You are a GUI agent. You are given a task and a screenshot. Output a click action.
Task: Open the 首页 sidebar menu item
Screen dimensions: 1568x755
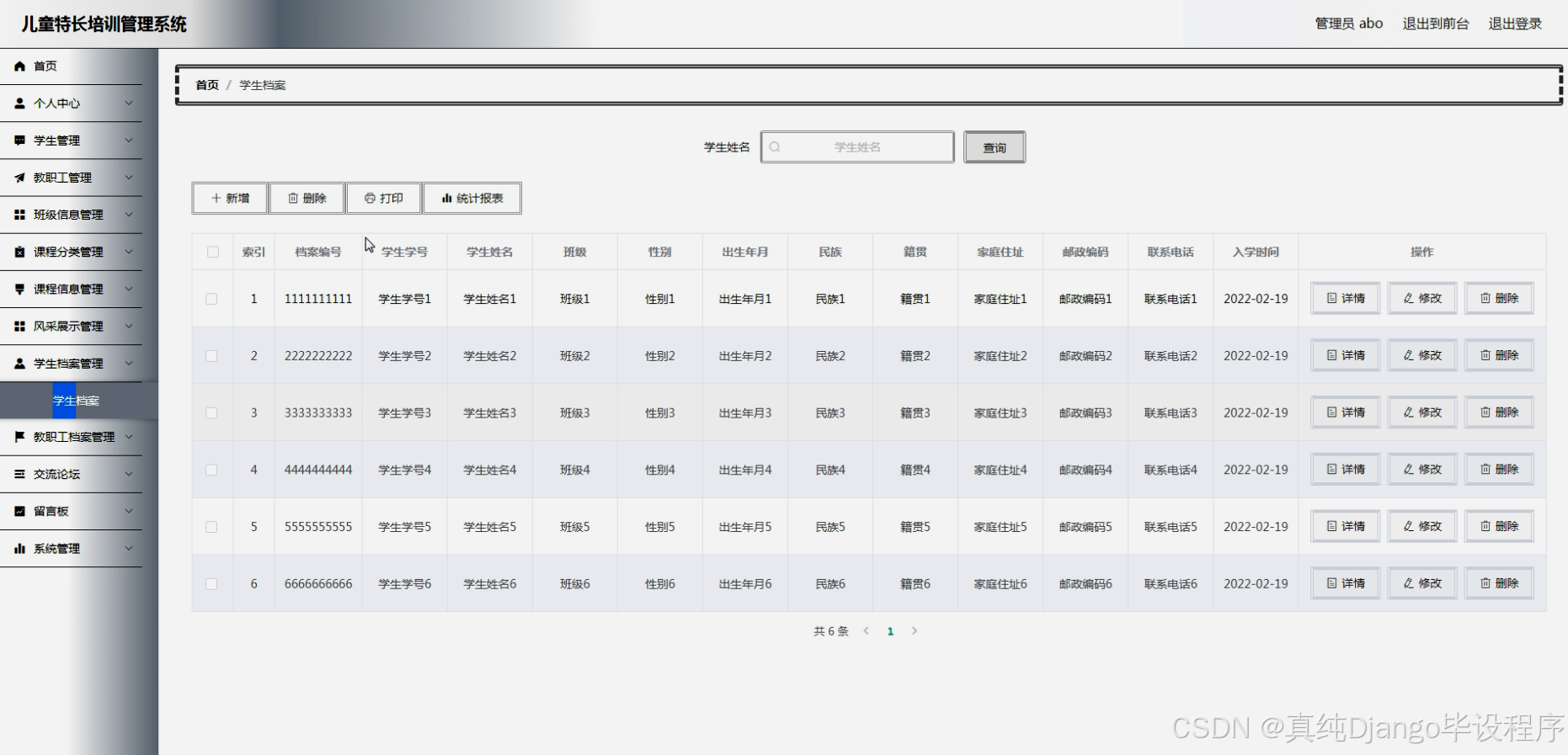pos(71,66)
